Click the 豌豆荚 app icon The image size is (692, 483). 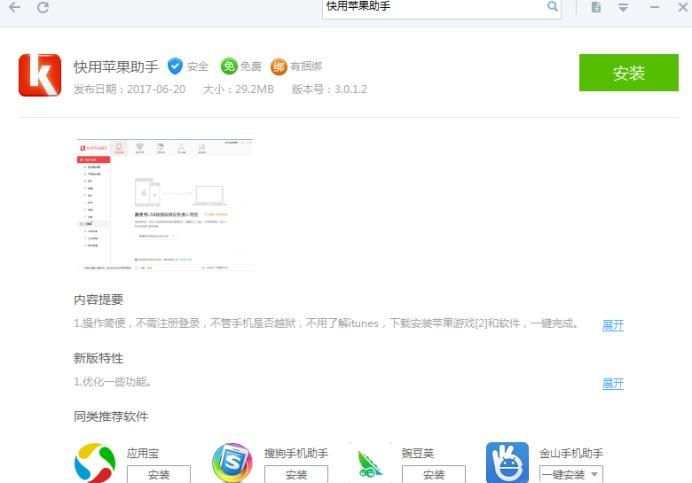tap(370, 464)
